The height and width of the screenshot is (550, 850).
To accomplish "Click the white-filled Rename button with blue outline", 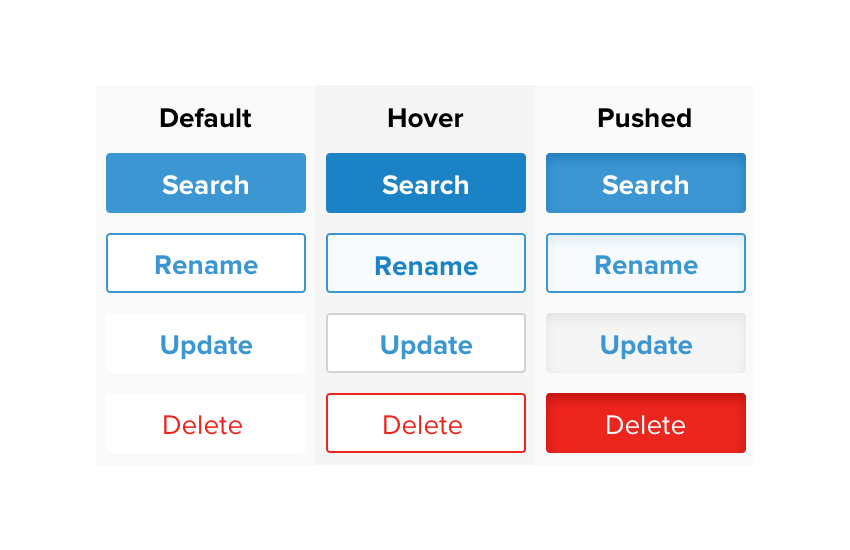I will 206,263.
